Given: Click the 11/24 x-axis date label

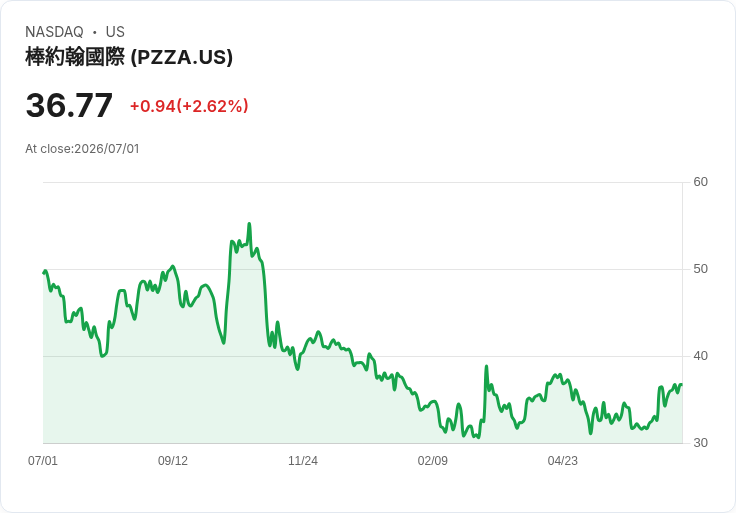Looking at the screenshot, I should coord(303,461).
